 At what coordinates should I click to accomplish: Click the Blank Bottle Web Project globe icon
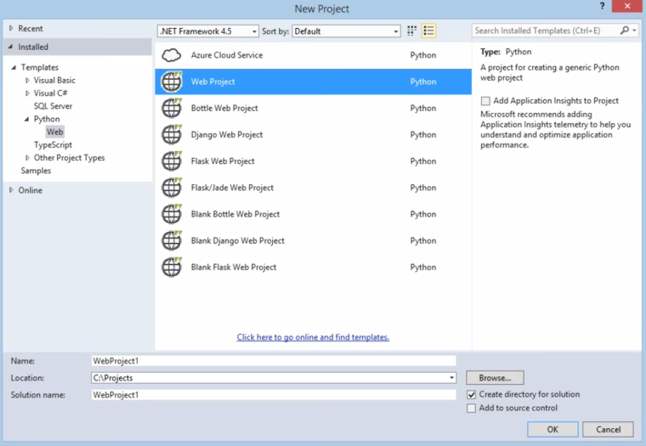point(172,214)
